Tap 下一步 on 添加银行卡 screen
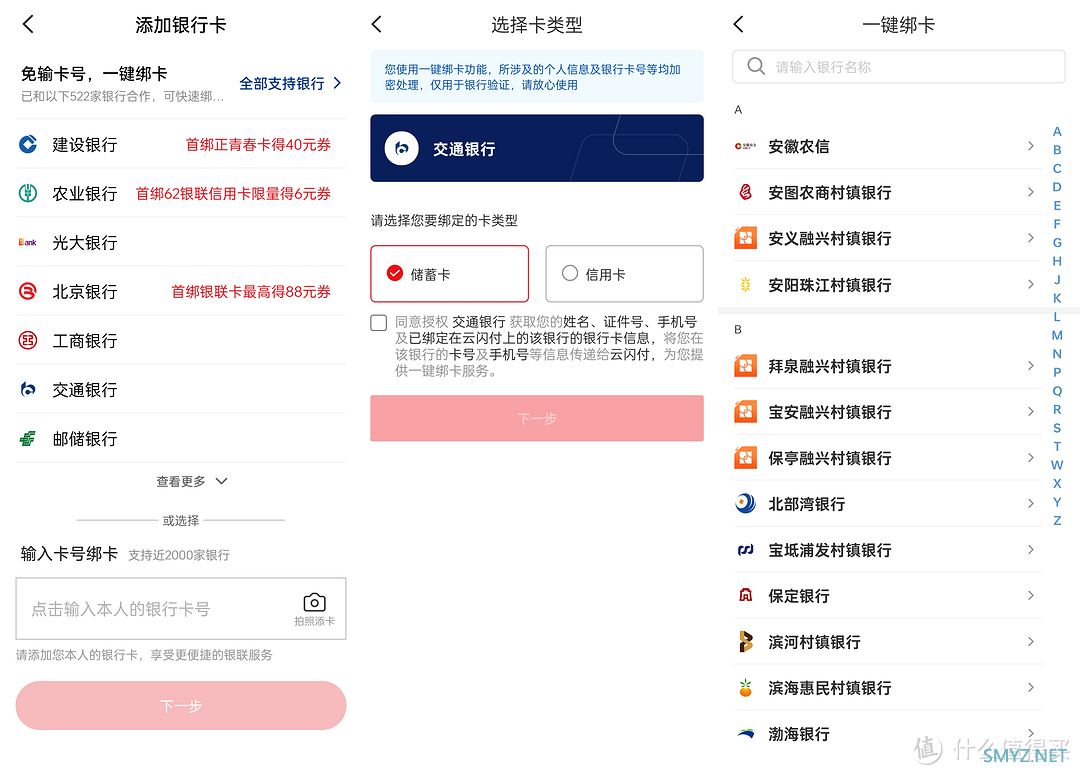This screenshot has height=775, width=1080. pos(180,705)
